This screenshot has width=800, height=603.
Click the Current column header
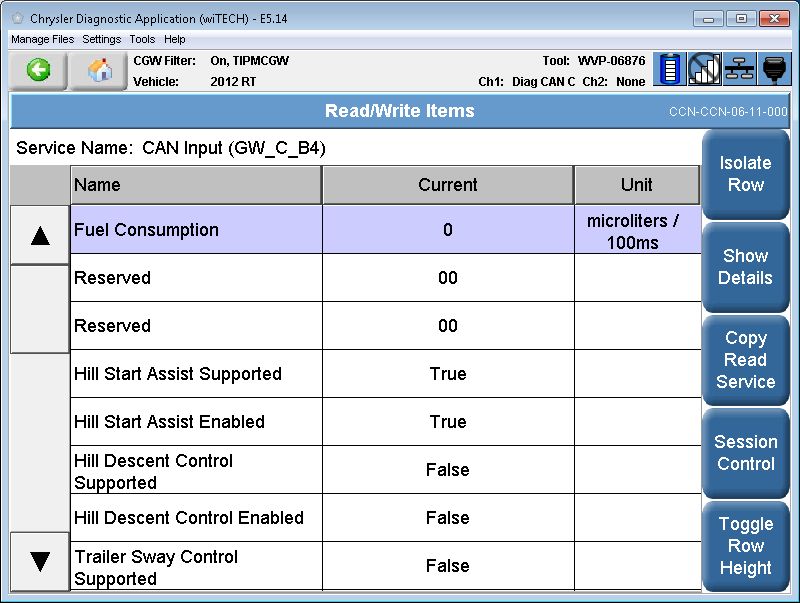tap(447, 185)
